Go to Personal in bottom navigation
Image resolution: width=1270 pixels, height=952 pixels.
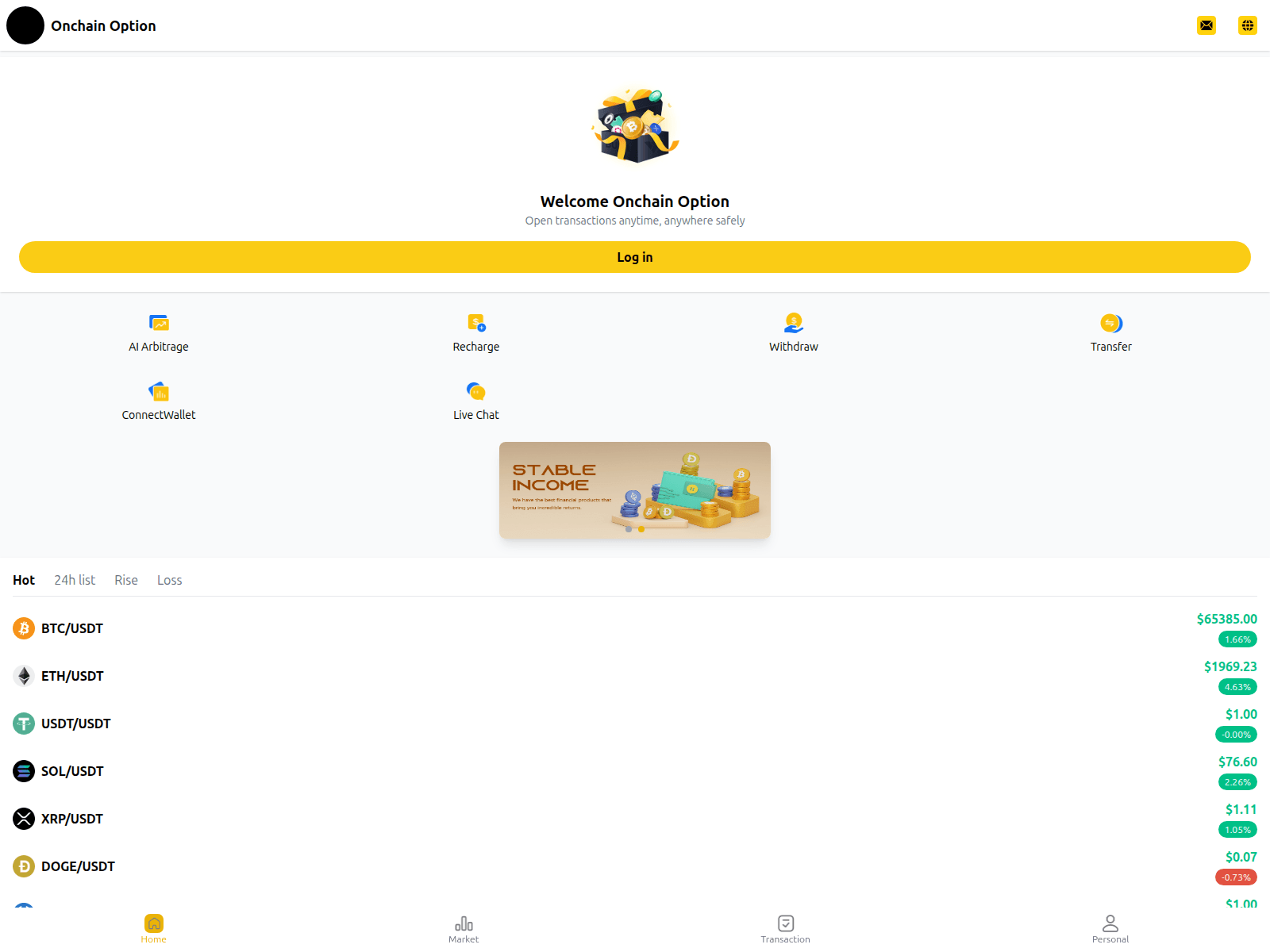point(1110,929)
